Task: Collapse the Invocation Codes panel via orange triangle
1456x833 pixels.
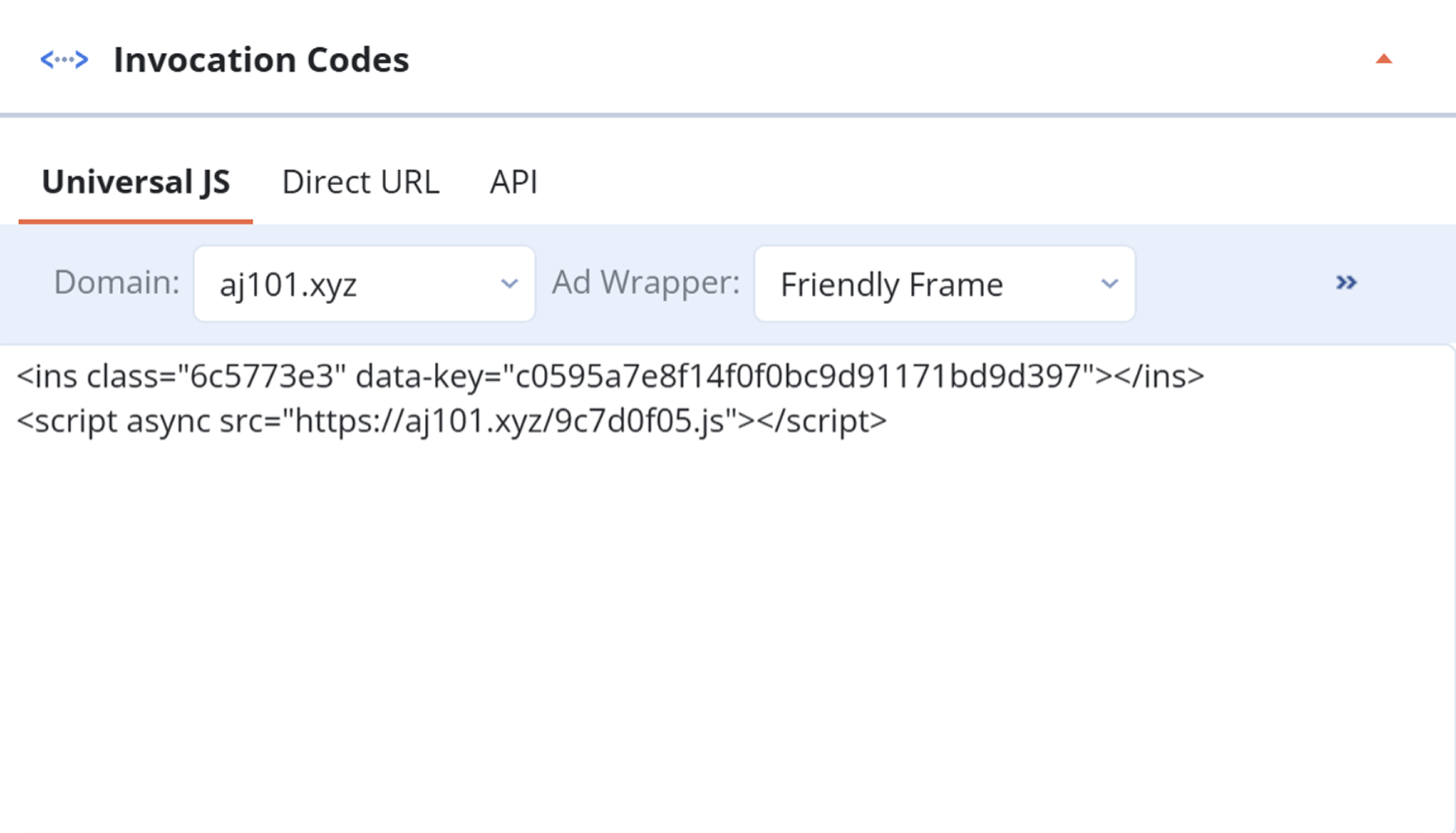Action: pyautogui.click(x=1384, y=58)
